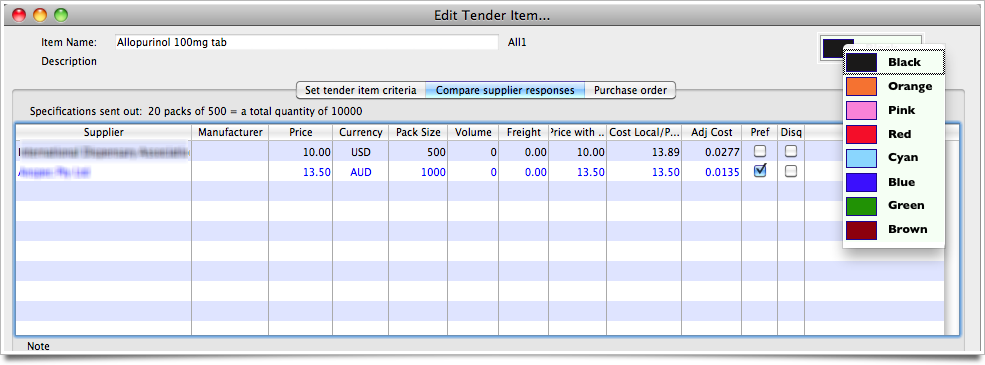The image size is (985, 365).
Task: Pick Blue in the color dropdown
Action: click(x=893, y=182)
